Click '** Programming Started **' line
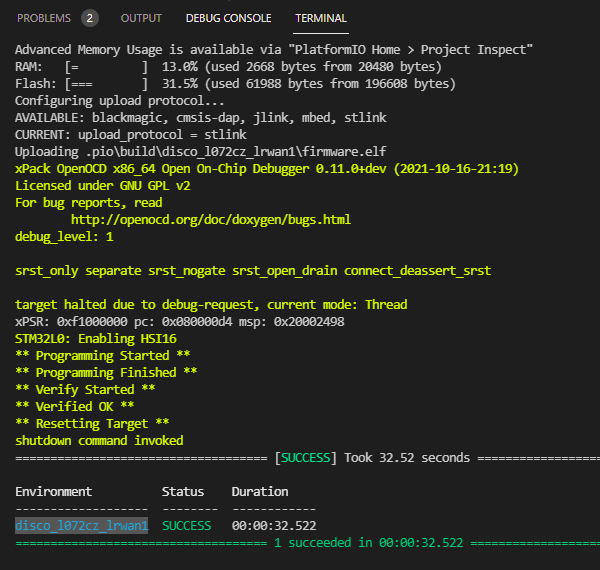This screenshot has height=570, width=600. pyautogui.click(x=103, y=355)
